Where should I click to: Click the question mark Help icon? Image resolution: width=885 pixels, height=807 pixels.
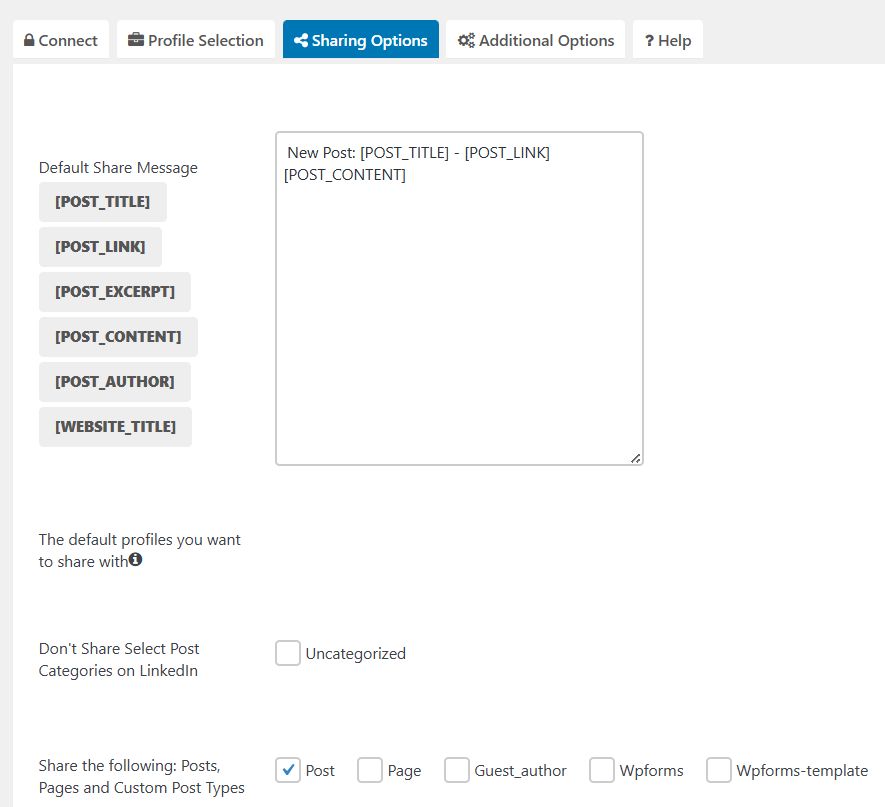(x=649, y=41)
